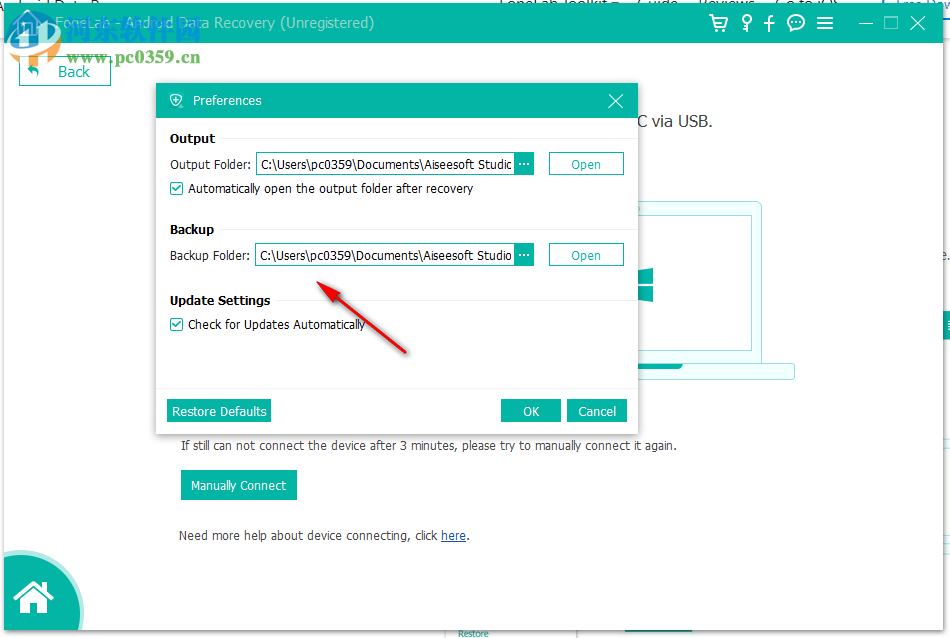Toggle automatically open output folder after recovery

tap(176, 188)
